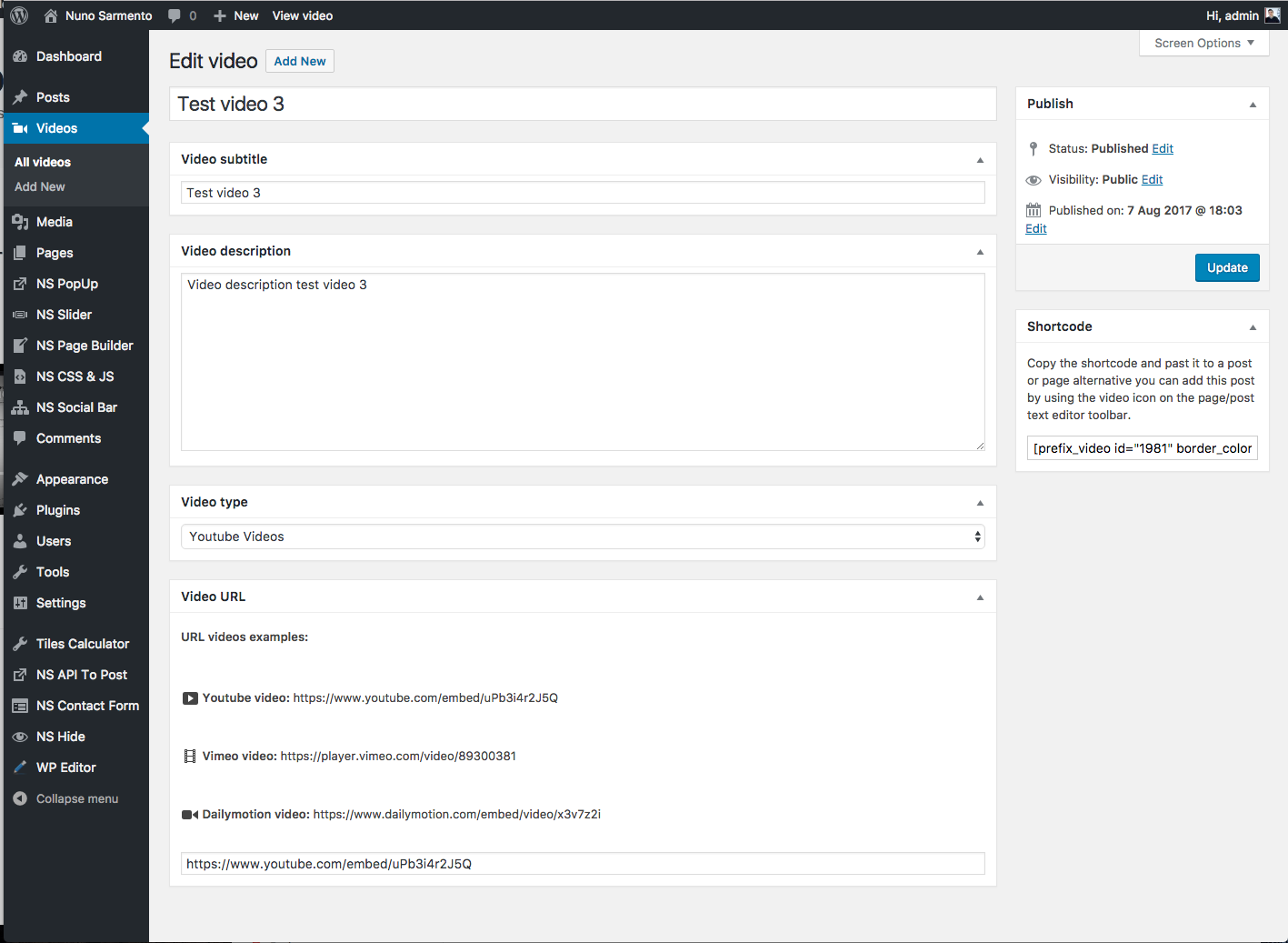Click the Users person icon
This screenshot has height=943, width=1288.
point(20,541)
